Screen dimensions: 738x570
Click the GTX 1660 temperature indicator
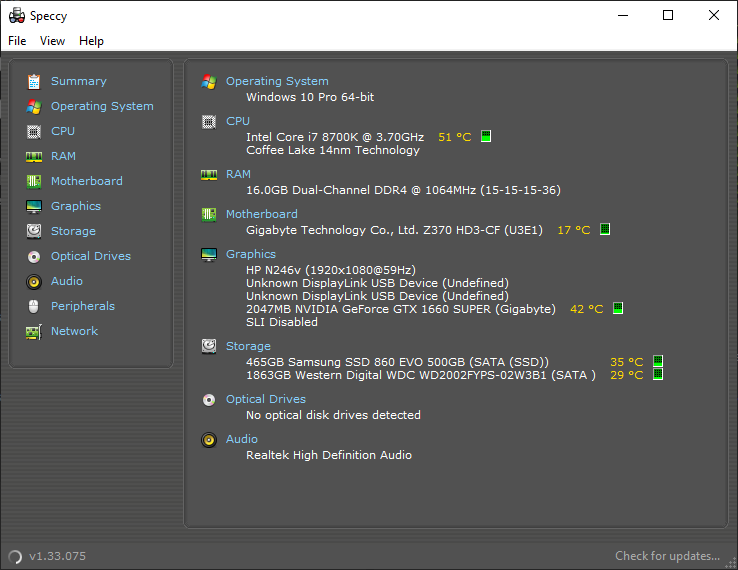pyautogui.click(x=618, y=308)
